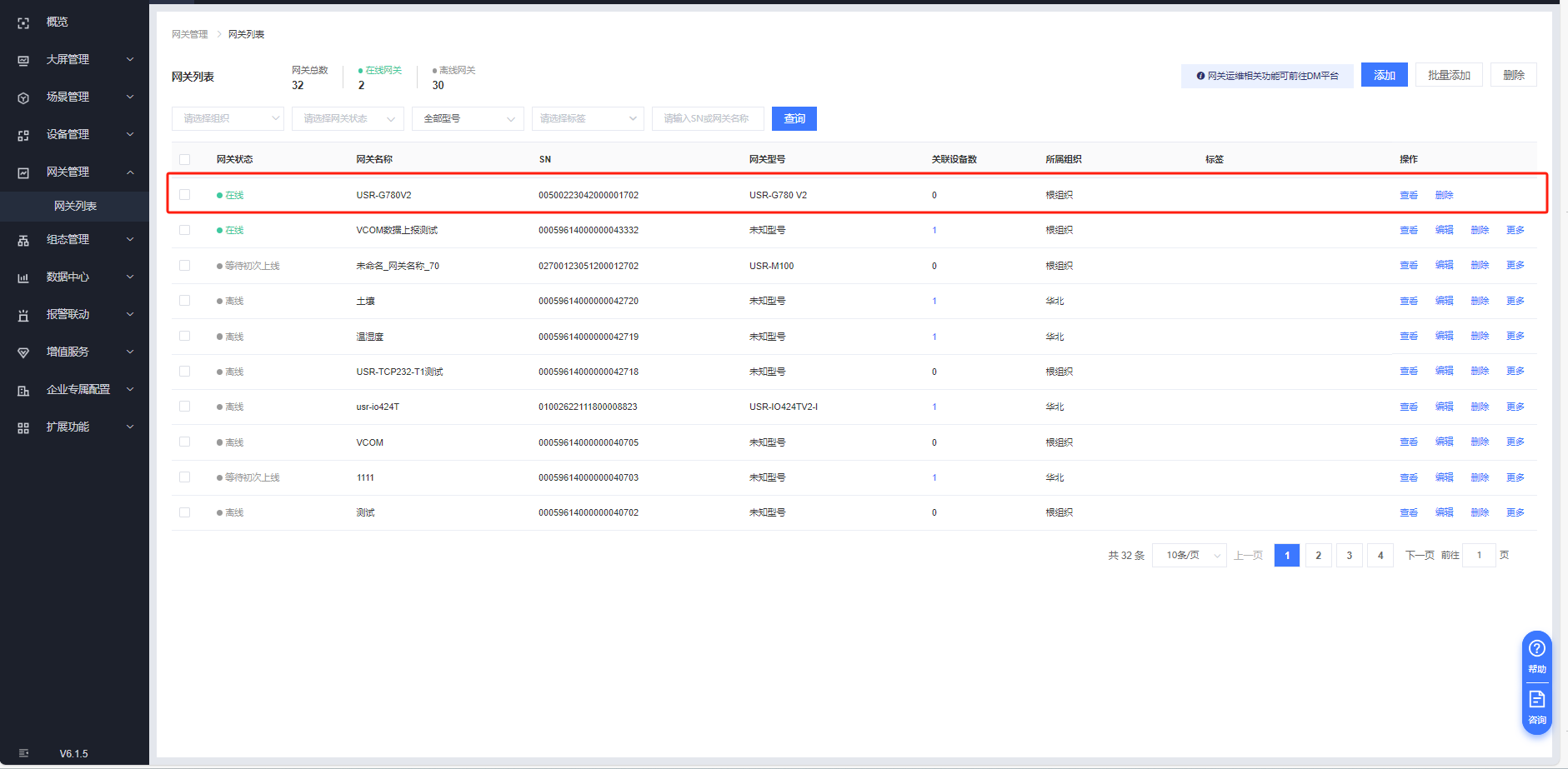This screenshot has height=769, width=1568.
Task: Click the 大屏管理 screen icon
Action: pos(23,61)
